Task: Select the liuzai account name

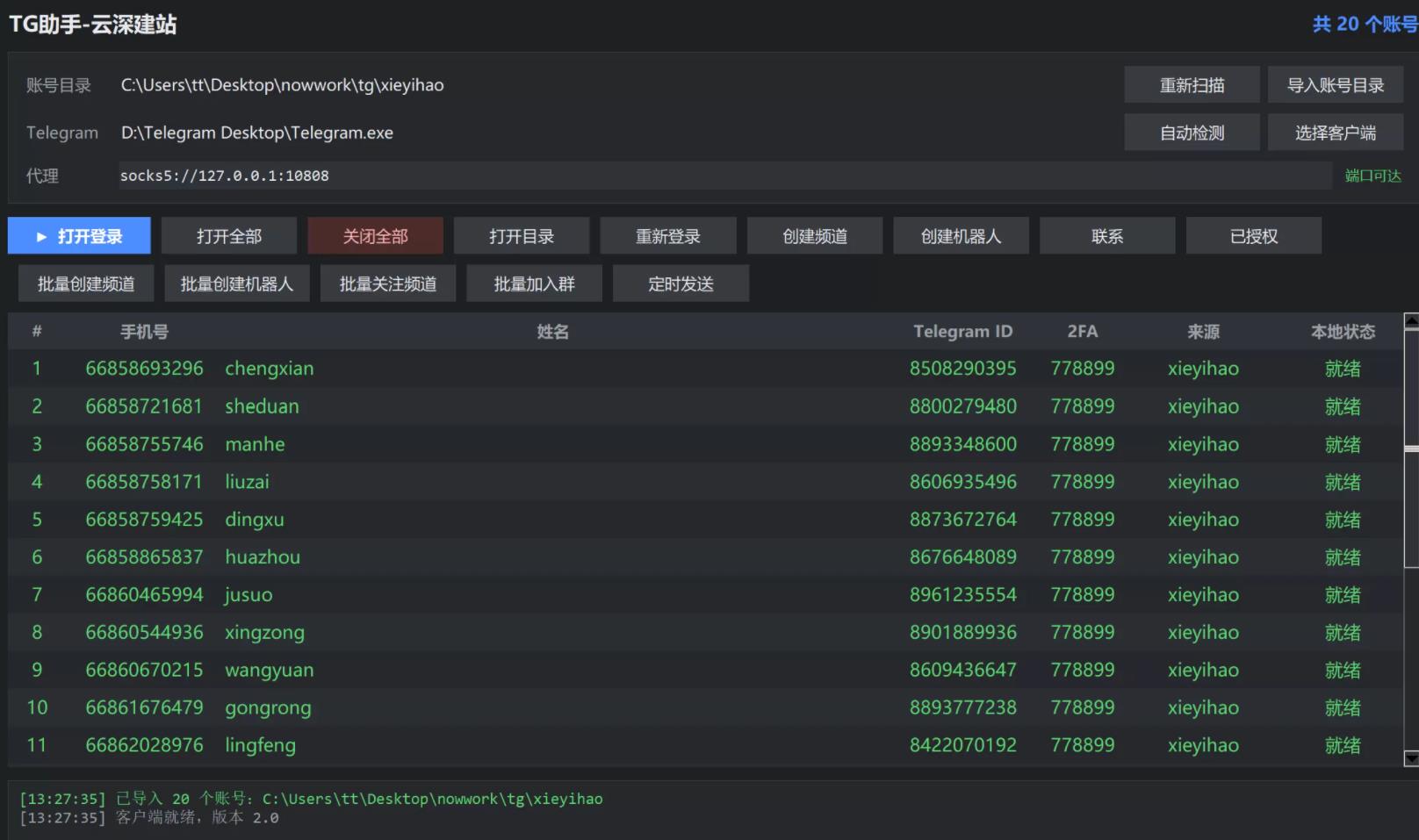Action: point(247,482)
